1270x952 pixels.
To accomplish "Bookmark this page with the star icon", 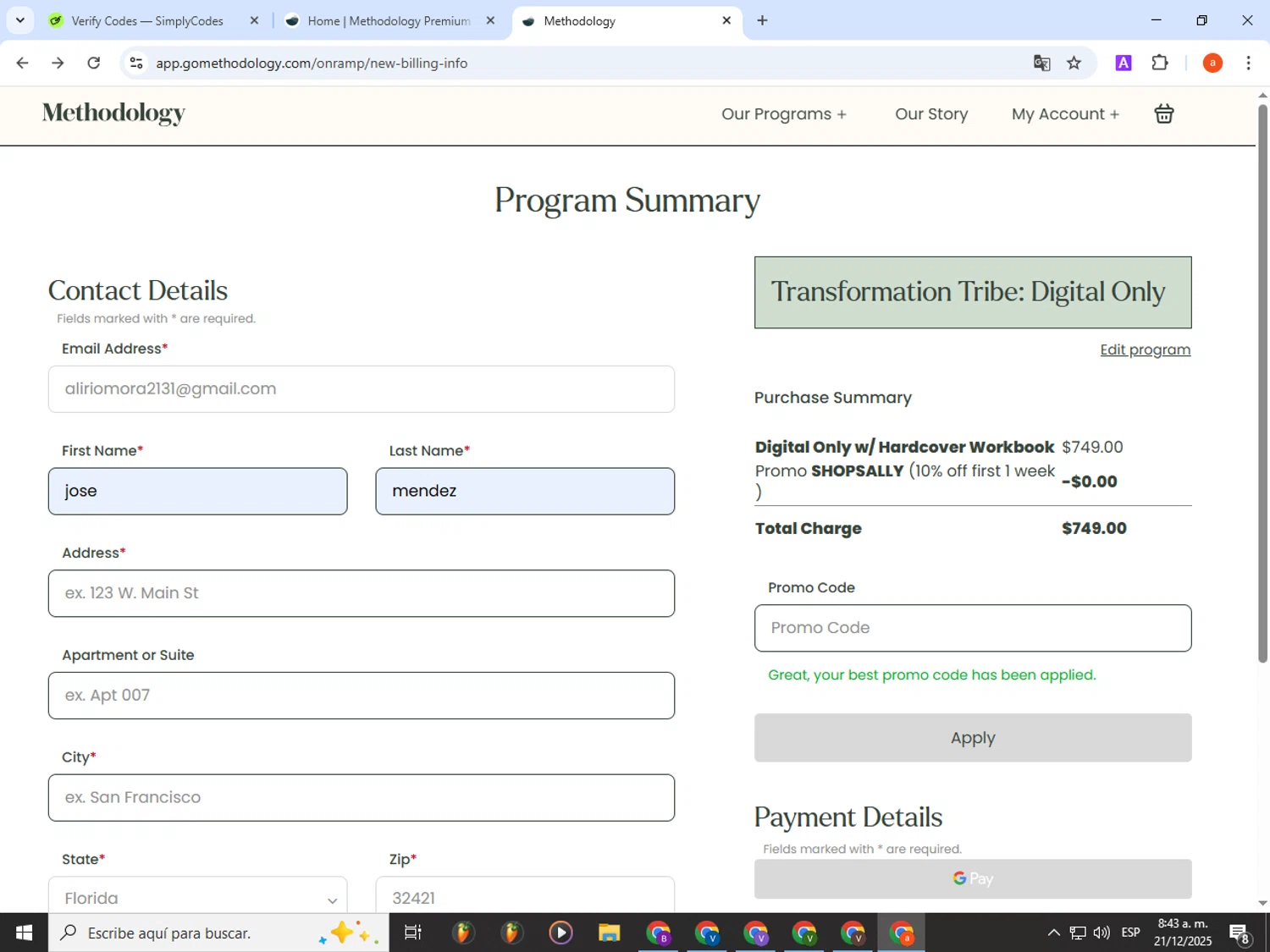I will (x=1074, y=63).
